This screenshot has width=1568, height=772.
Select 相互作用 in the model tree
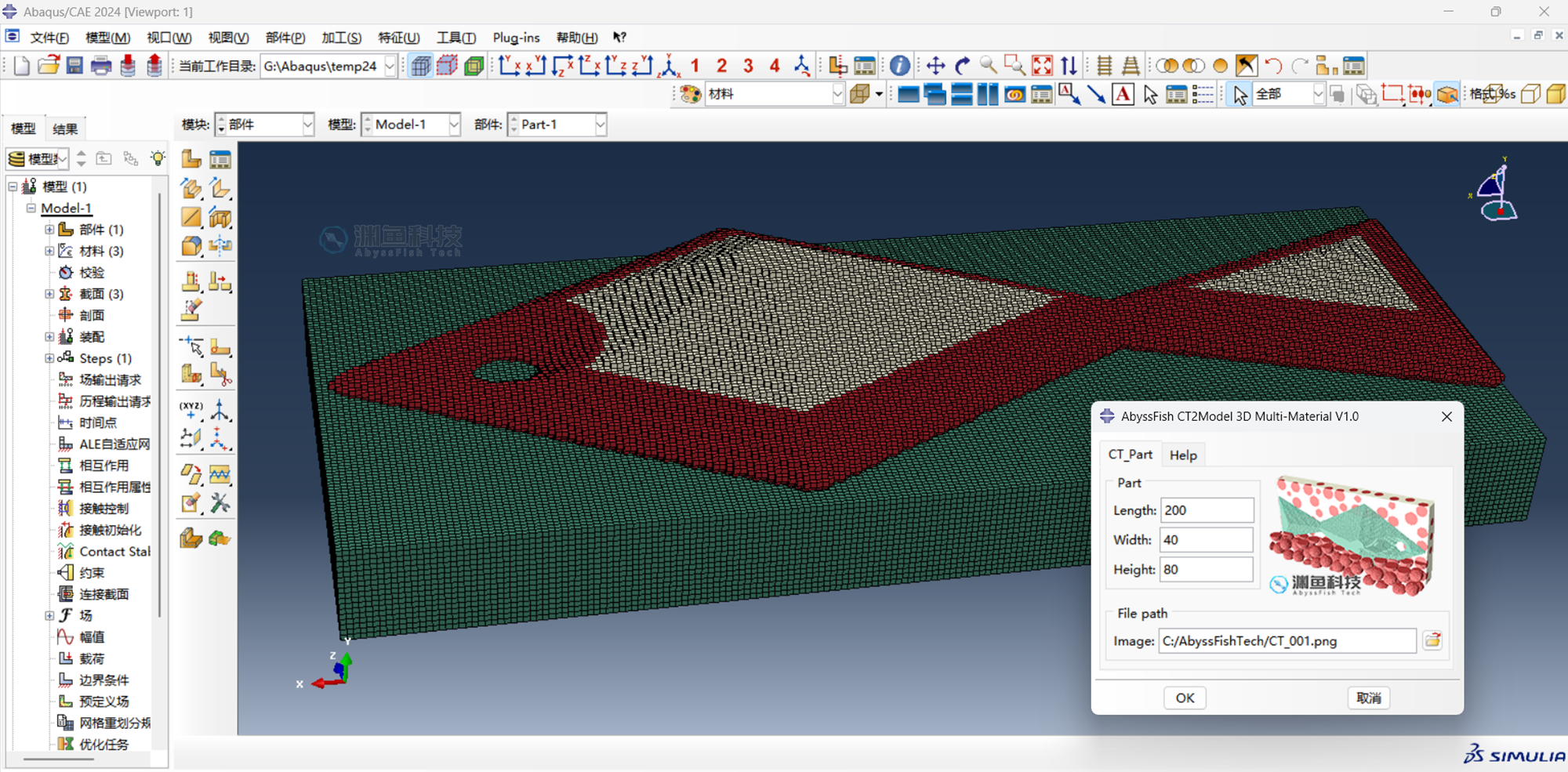[x=104, y=466]
